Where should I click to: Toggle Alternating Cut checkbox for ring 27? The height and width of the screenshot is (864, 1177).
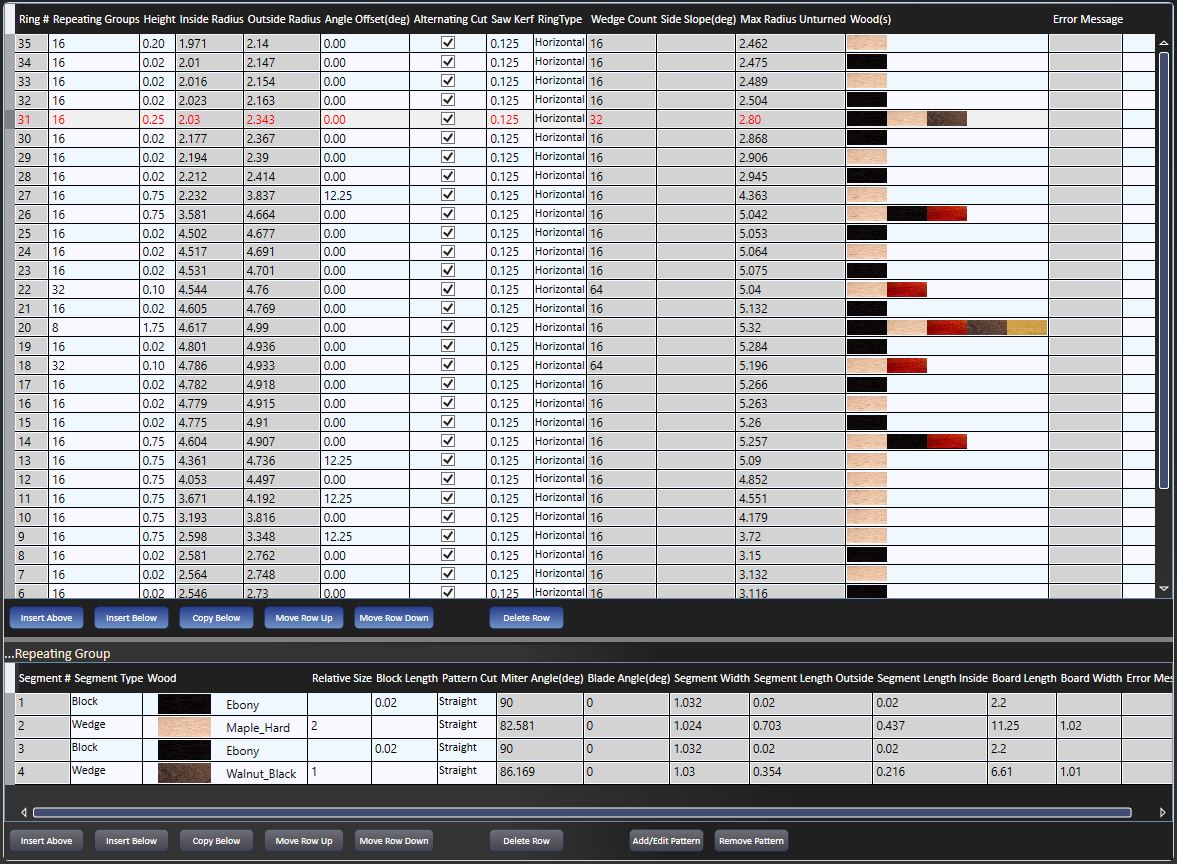click(448, 195)
